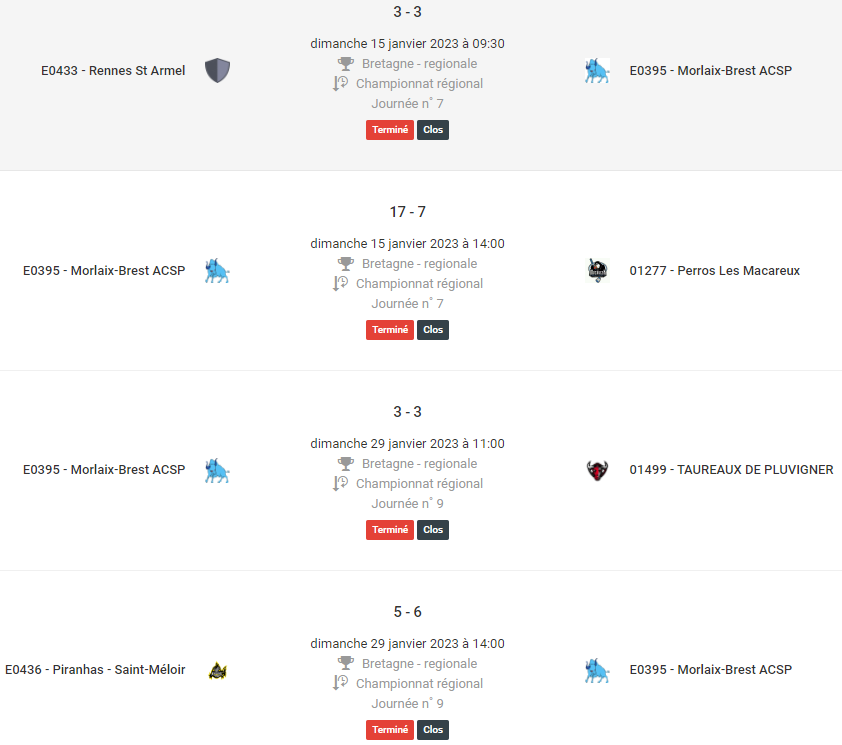Image resolution: width=842 pixels, height=745 pixels.
Task: Click Bretagne - regionale in the 14:00 January 15 match
Action: click(x=419, y=264)
